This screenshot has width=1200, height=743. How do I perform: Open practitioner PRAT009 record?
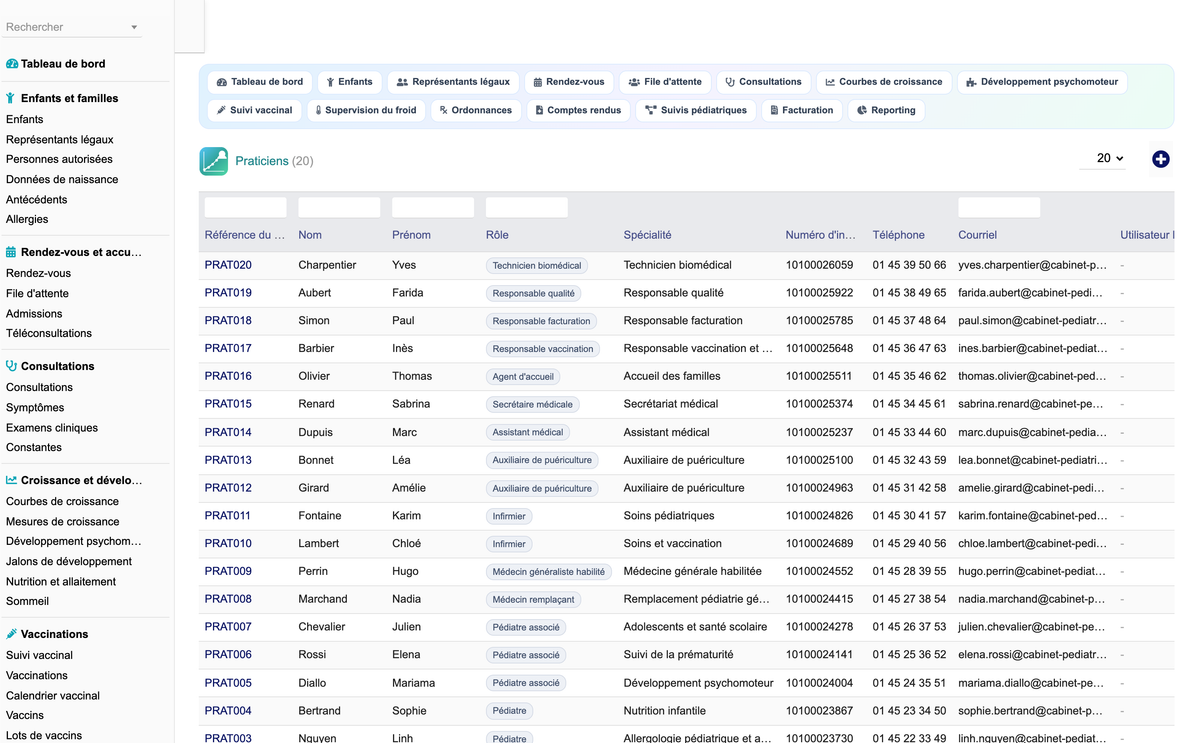228,571
